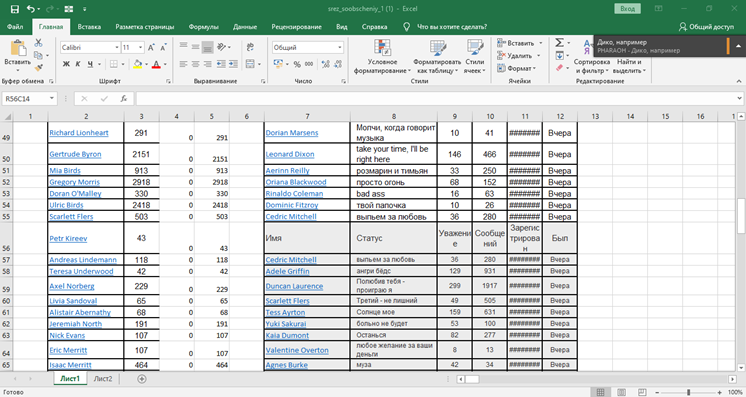Center text horizontally

click(x=195, y=64)
